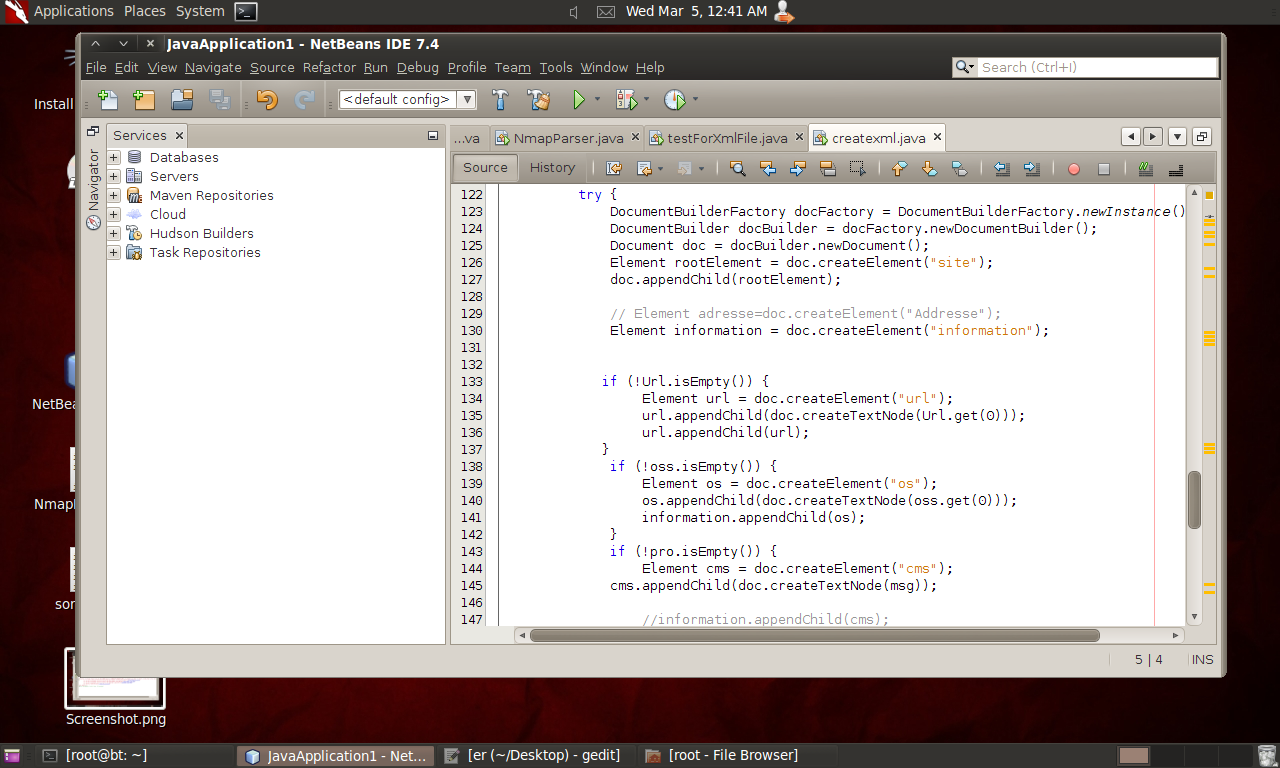This screenshot has height=768, width=1280.
Task: Create a new file from the toolbar
Action: click(107, 99)
